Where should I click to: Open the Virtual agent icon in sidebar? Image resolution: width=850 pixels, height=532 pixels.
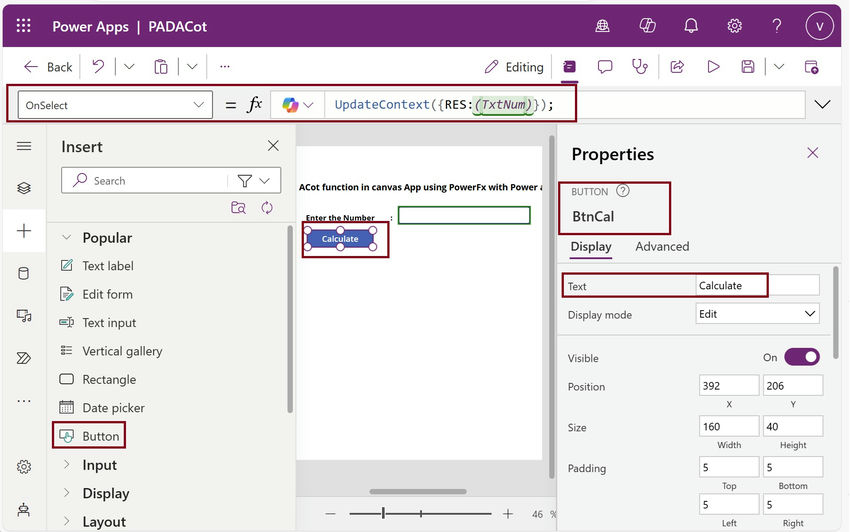coord(24,510)
